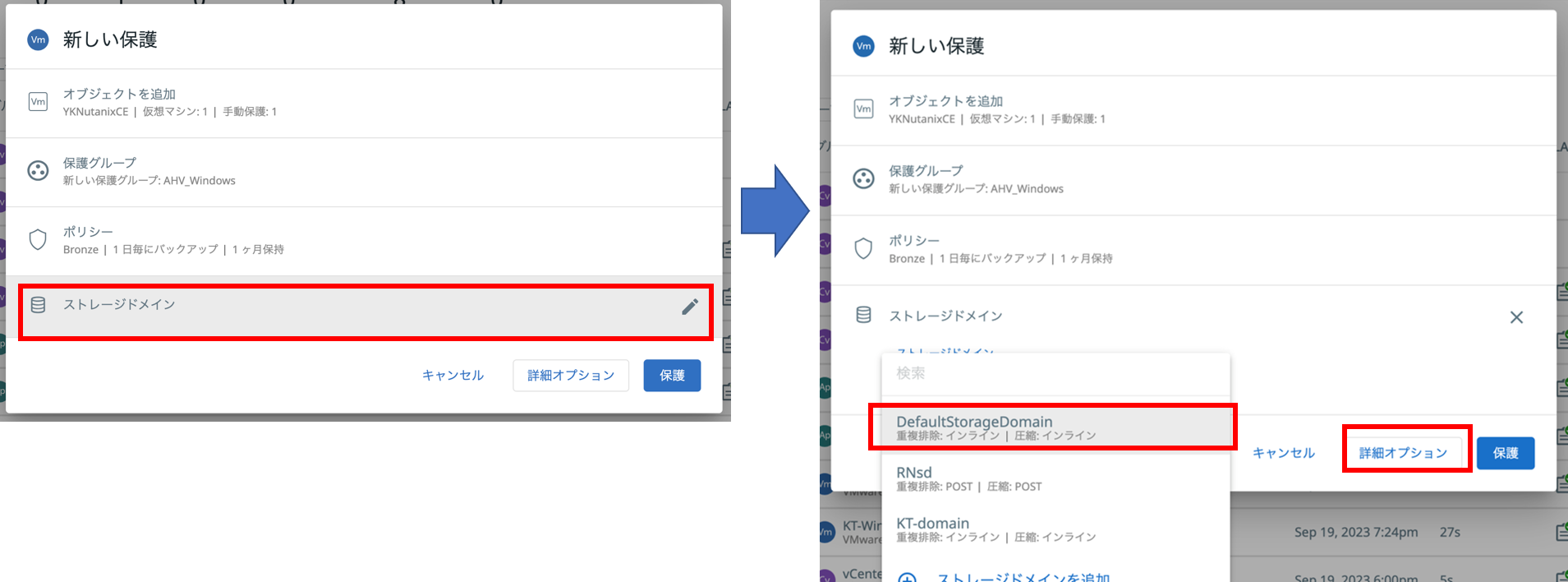Click protection group icon in right dialog
The width and height of the screenshot is (1568, 582).
pyautogui.click(x=863, y=179)
